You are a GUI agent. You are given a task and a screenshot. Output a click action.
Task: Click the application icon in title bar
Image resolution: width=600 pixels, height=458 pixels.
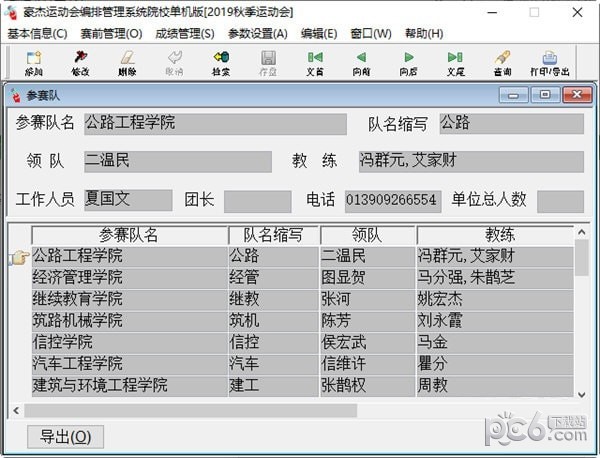tap(11, 11)
